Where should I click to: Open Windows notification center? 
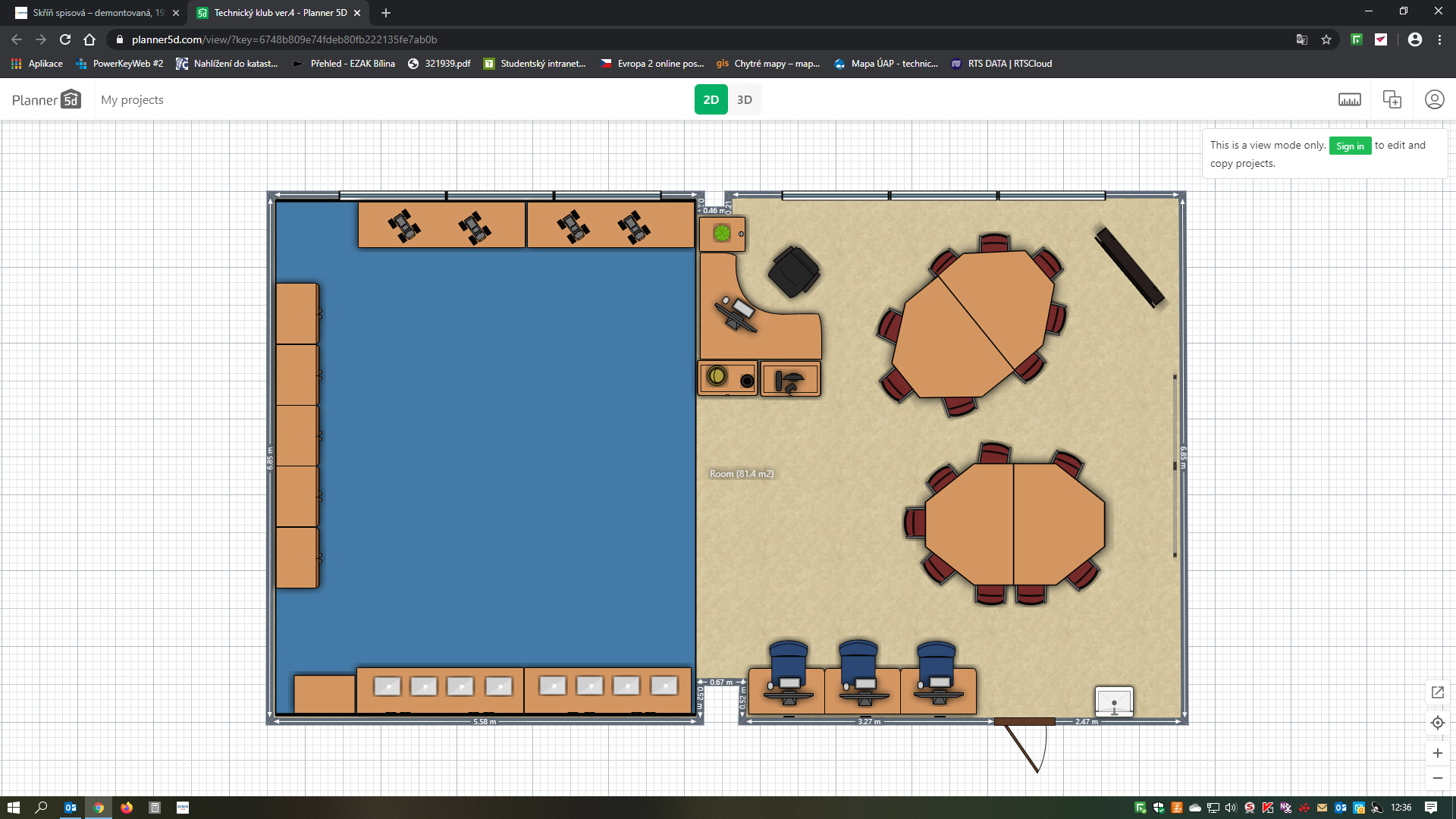pyautogui.click(x=1430, y=808)
